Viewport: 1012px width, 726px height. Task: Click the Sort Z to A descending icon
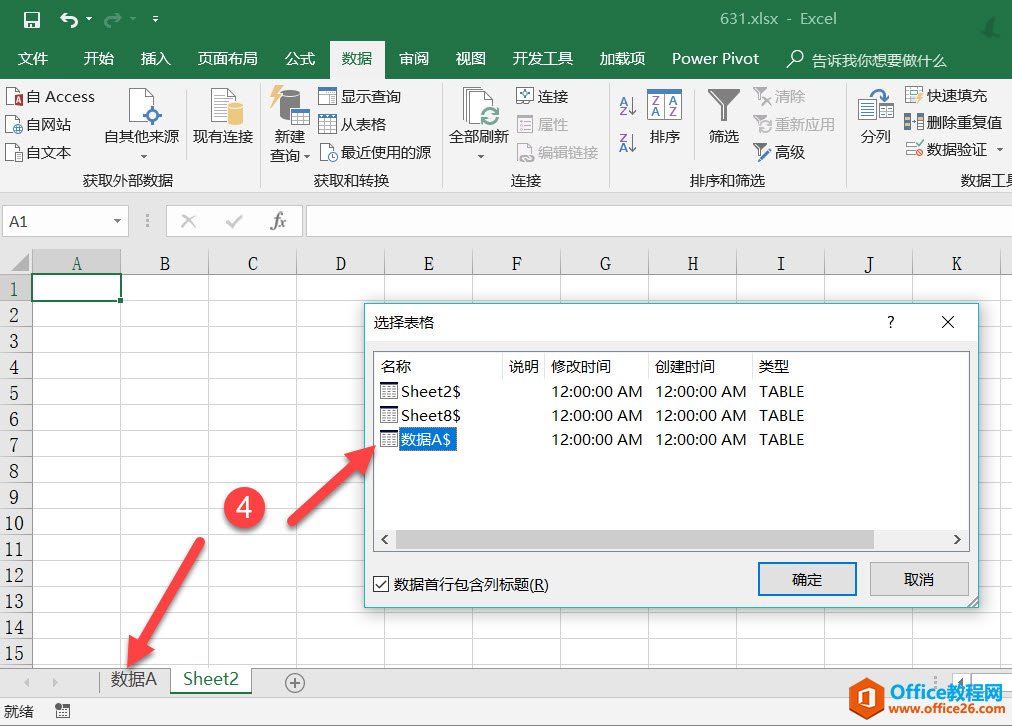[628, 143]
